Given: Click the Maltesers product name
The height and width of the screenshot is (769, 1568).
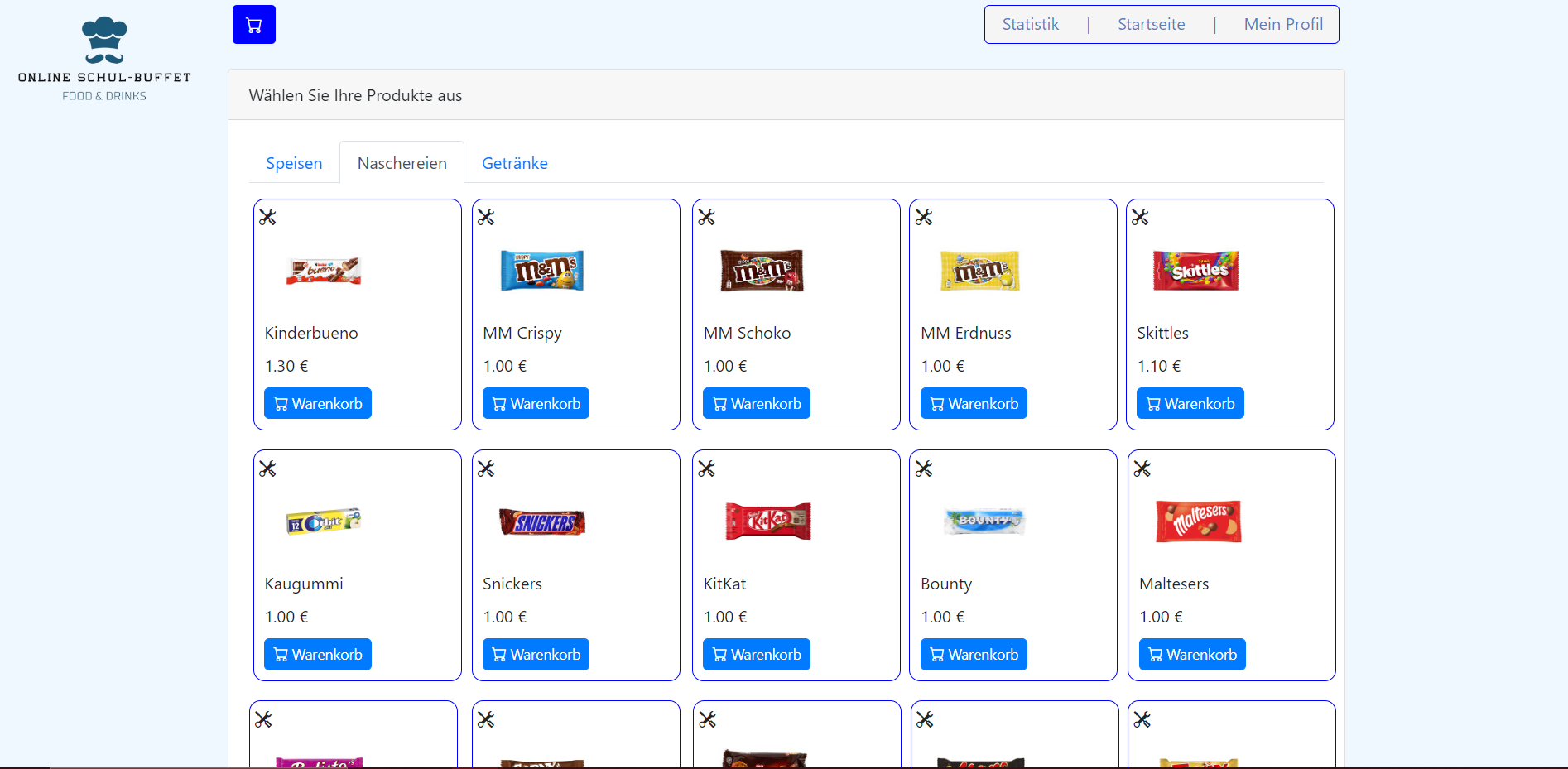Looking at the screenshot, I should 1174,584.
